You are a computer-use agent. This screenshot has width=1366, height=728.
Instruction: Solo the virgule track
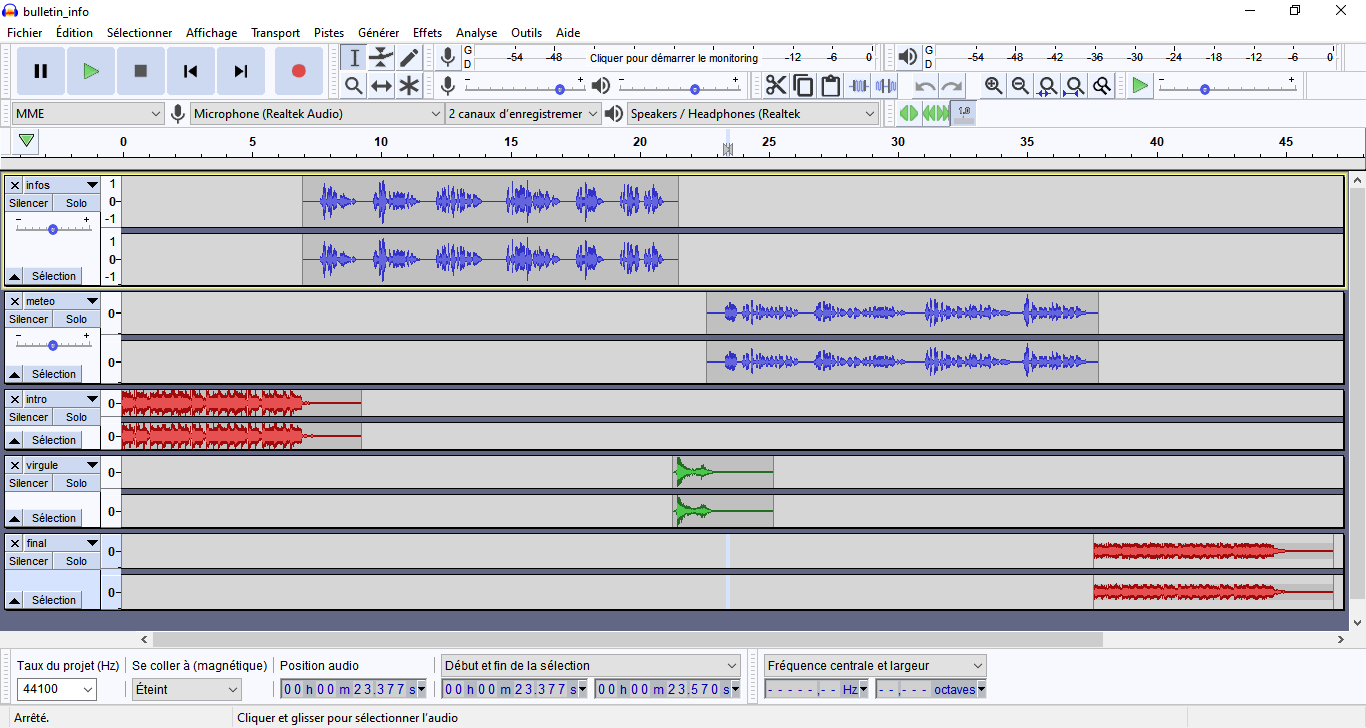point(77,483)
